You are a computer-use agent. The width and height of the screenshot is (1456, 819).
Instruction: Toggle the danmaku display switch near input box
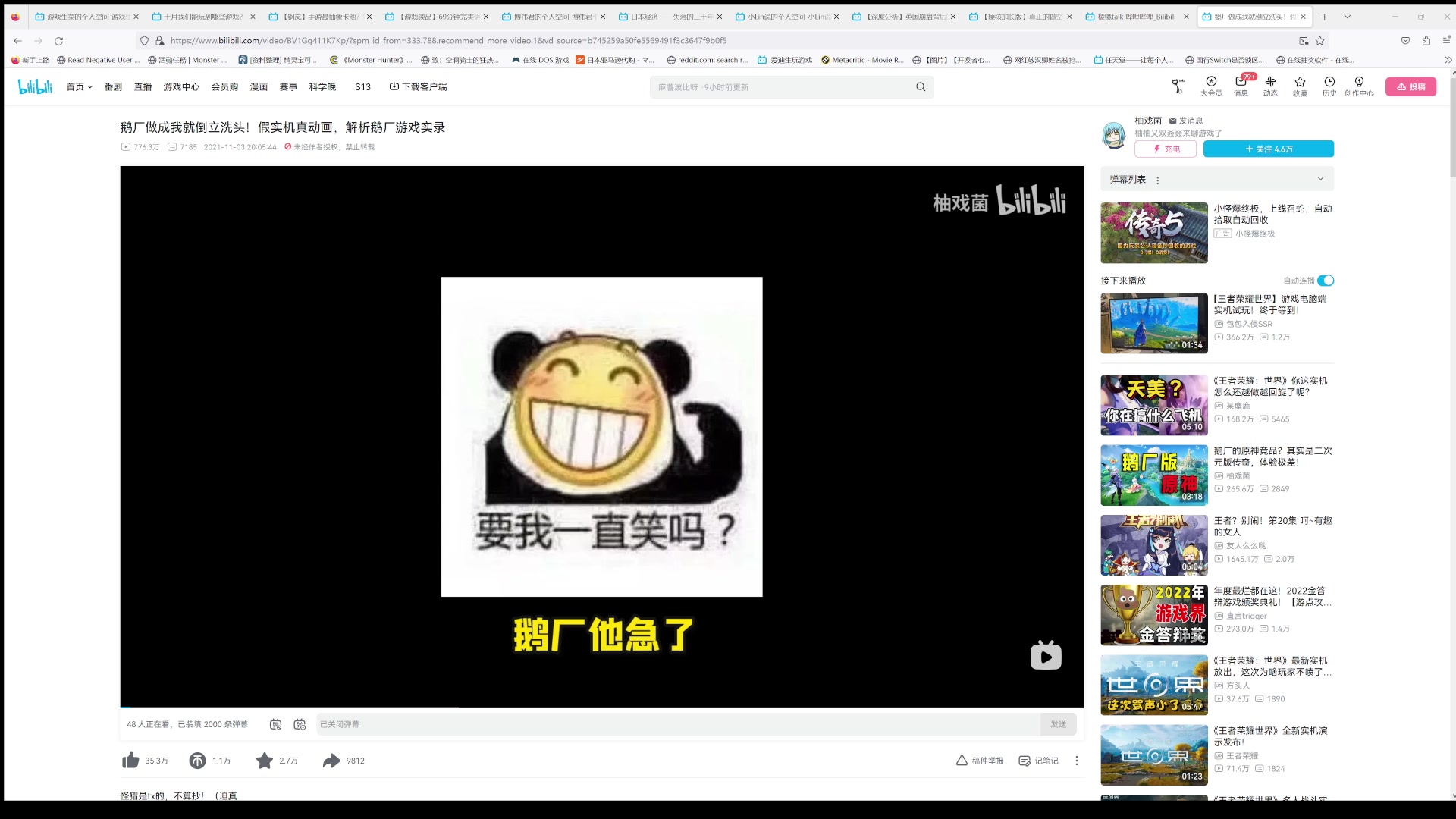[275, 724]
